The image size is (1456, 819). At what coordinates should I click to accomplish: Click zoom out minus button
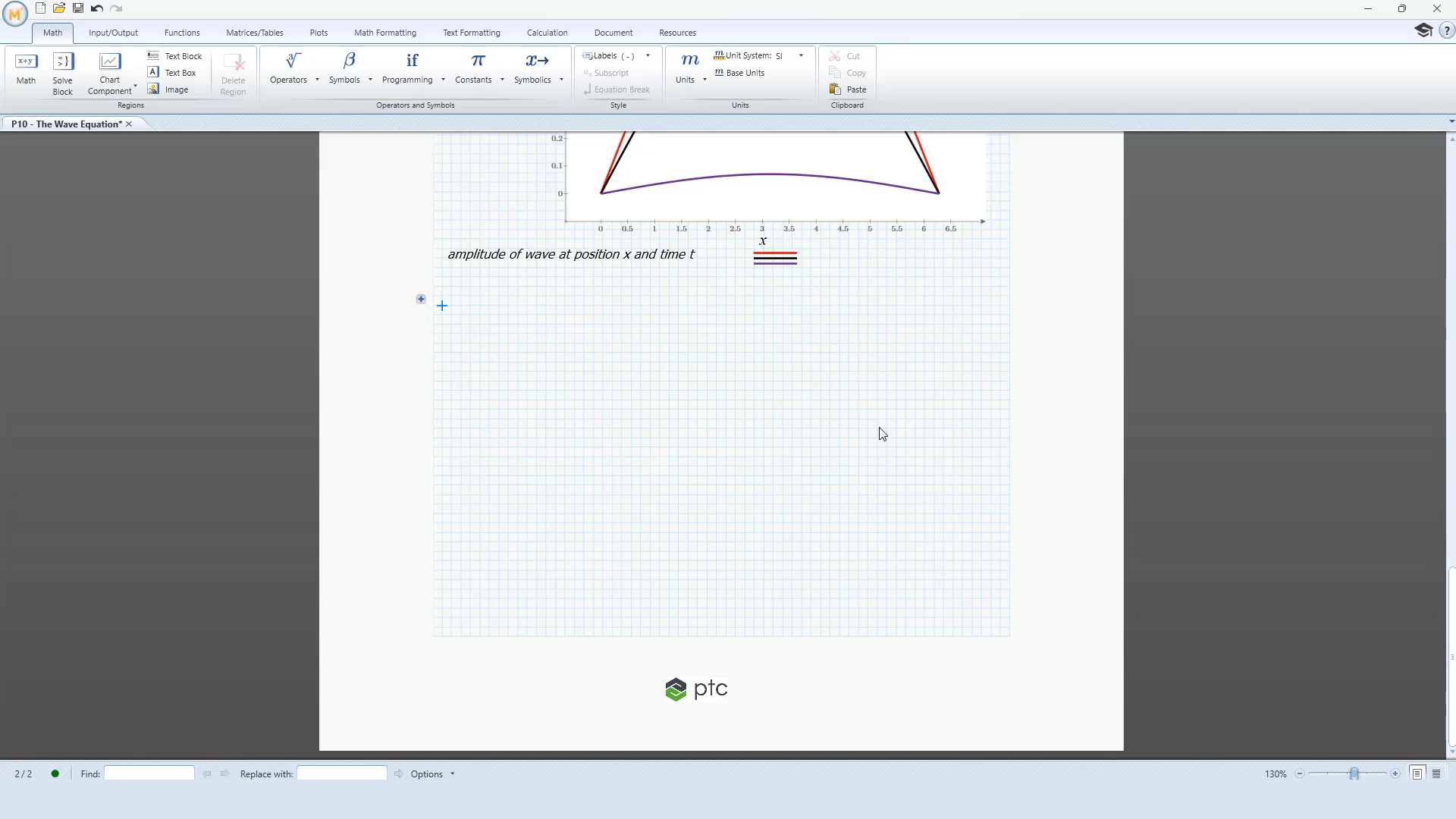(x=1300, y=773)
